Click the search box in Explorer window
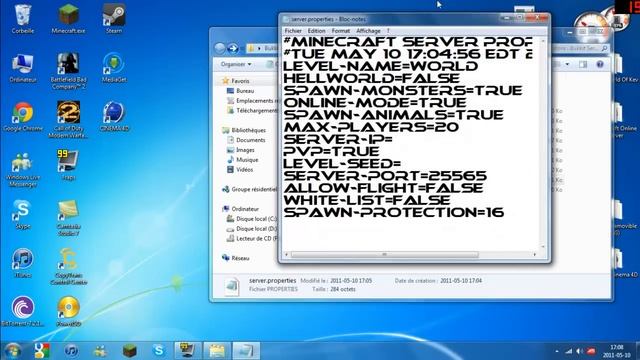640x360 pixels. (580, 49)
